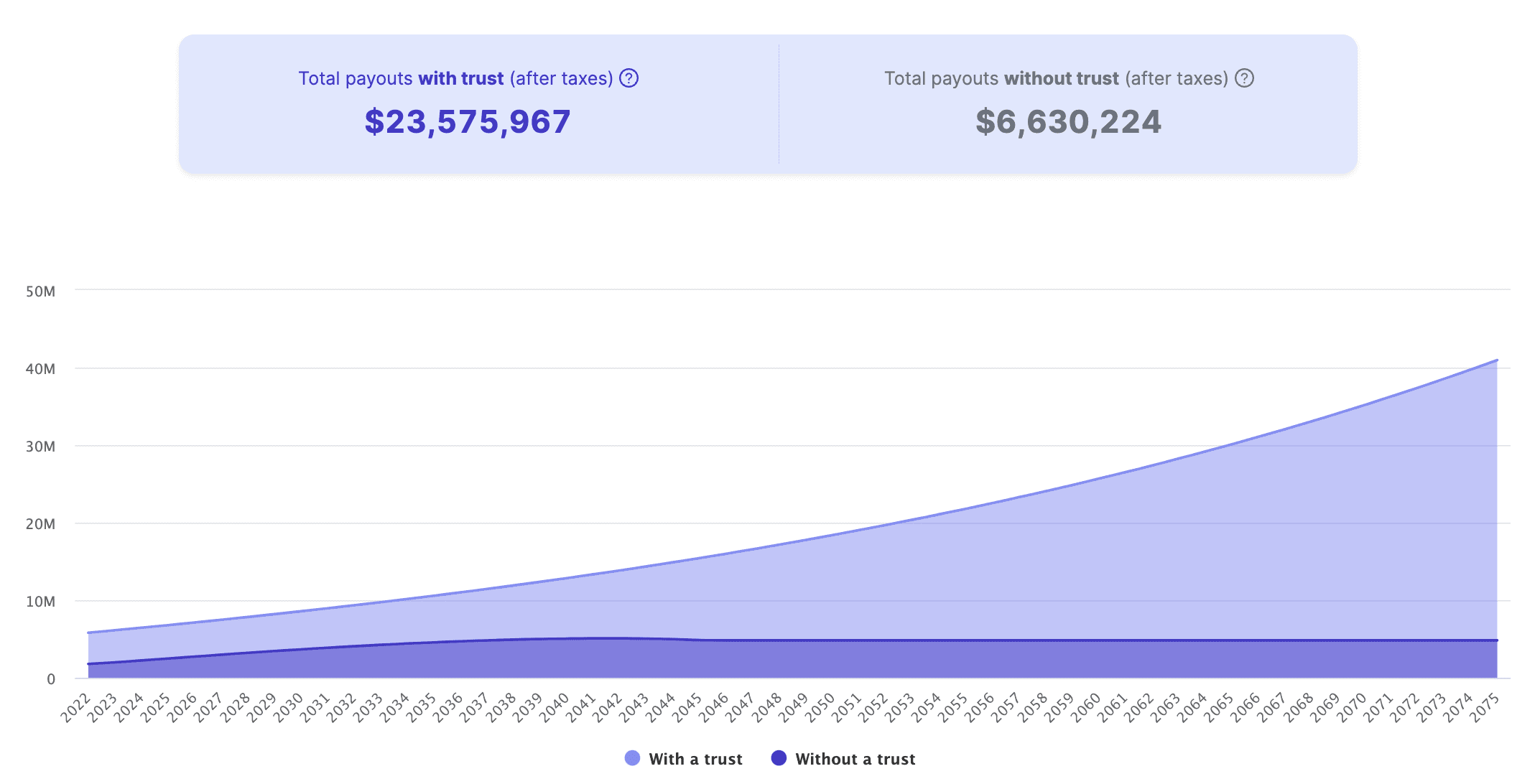
Task: Click the 2050 year label on the axis
Action: click(x=820, y=707)
